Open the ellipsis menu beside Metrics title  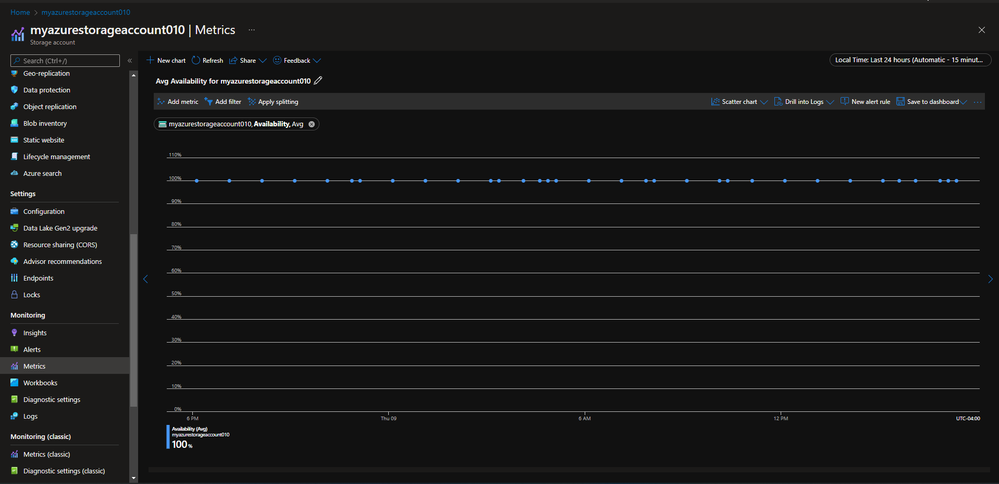point(252,30)
